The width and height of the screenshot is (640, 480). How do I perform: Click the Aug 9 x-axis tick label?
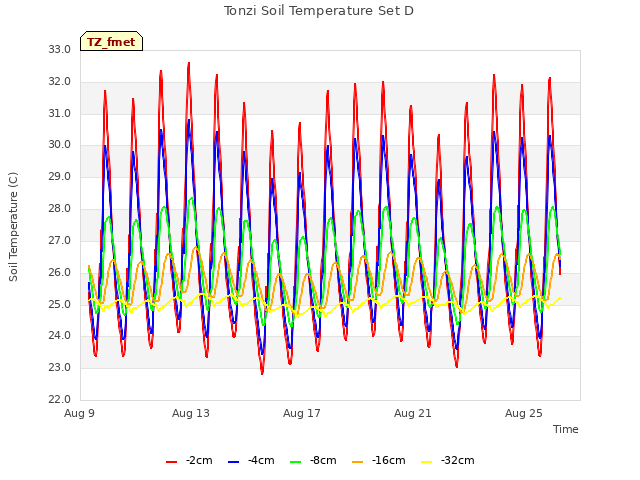click(x=80, y=413)
